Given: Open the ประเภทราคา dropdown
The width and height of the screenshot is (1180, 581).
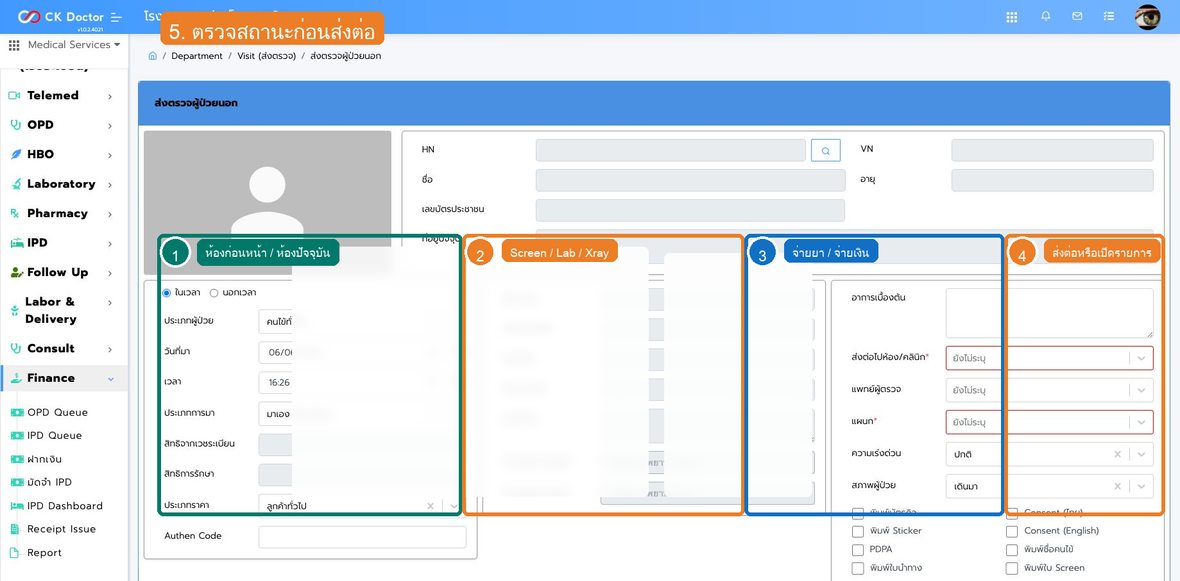Looking at the screenshot, I should [x=362, y=506].
